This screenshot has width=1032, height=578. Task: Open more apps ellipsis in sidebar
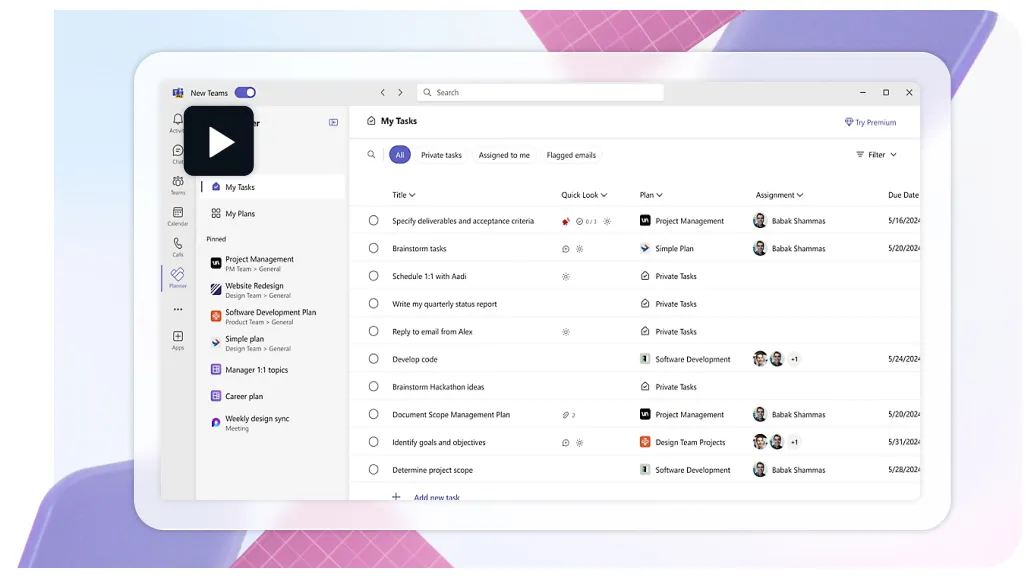click(x=178, y=310)
